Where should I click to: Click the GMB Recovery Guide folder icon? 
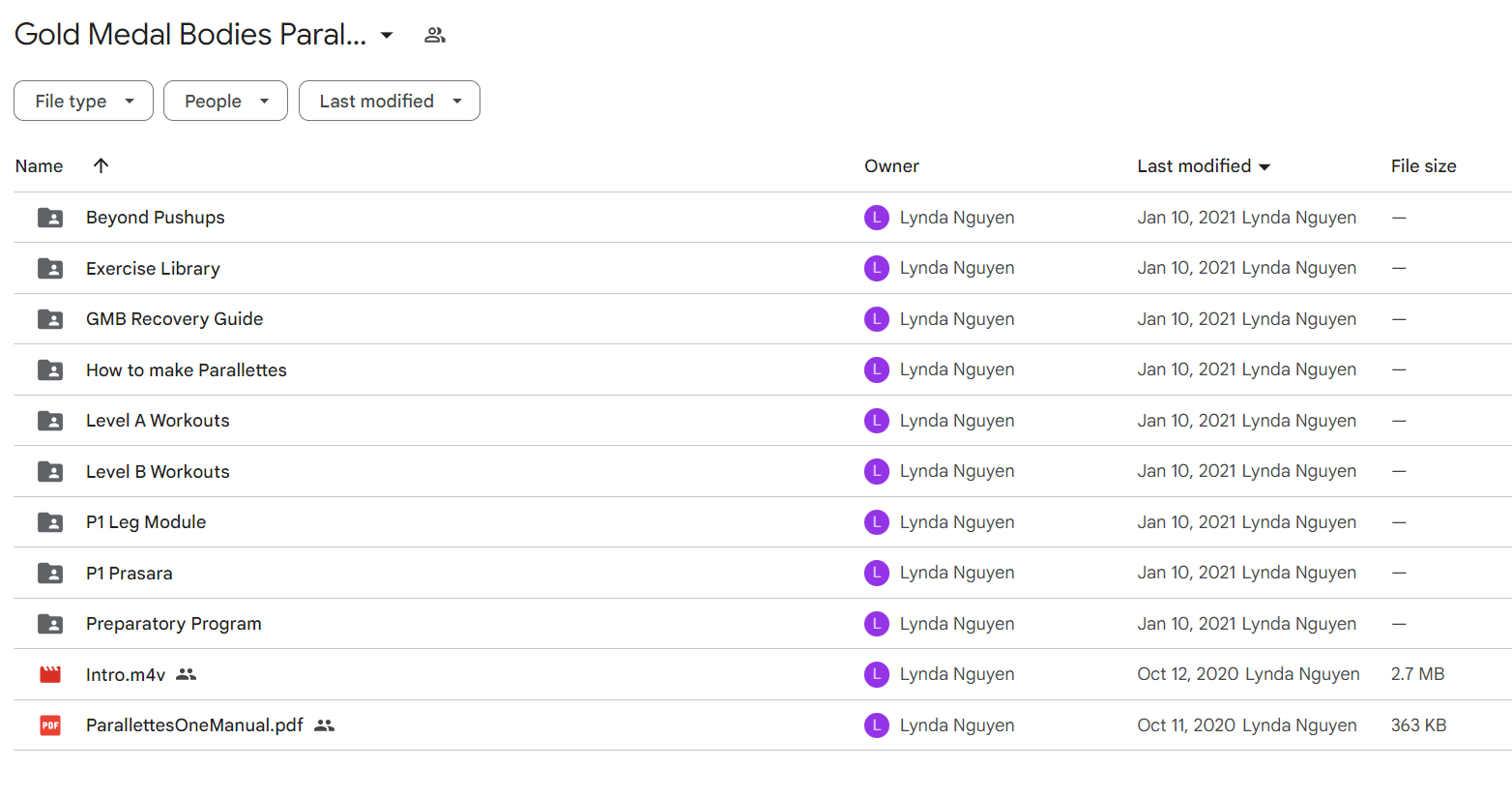pyautogui.click(x=50, y=319)
